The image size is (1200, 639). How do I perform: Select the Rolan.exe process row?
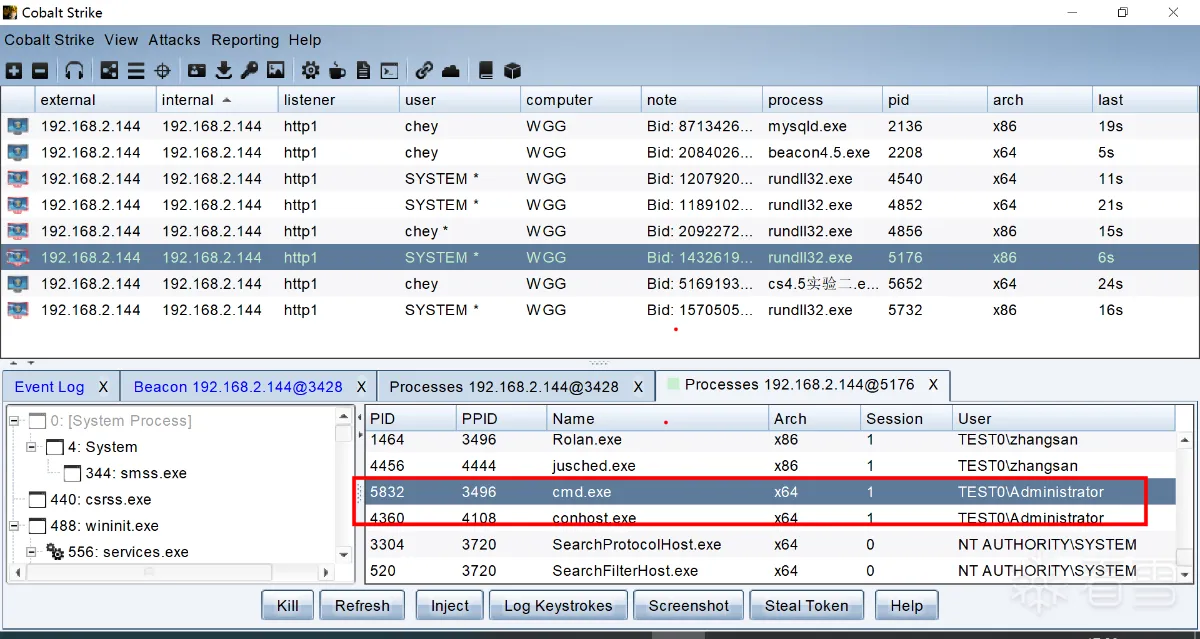pos(769,440)
